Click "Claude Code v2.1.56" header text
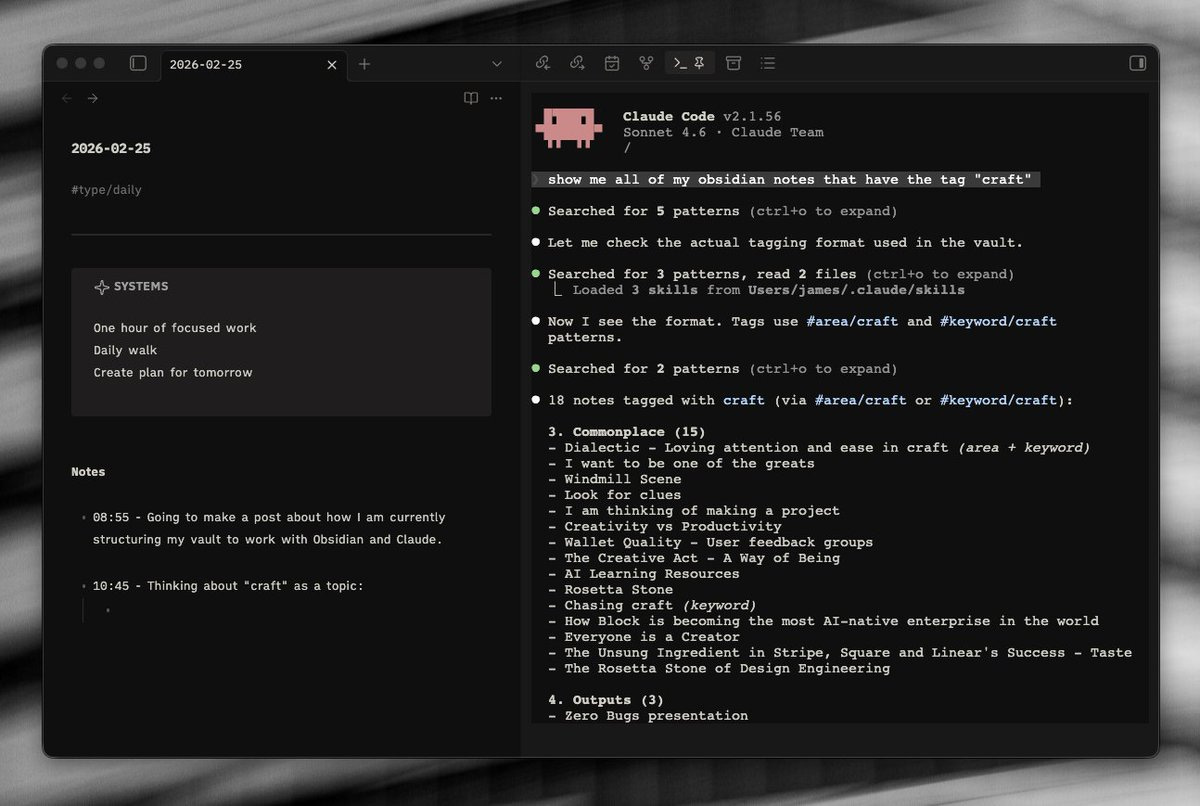 tap(702, 117)
